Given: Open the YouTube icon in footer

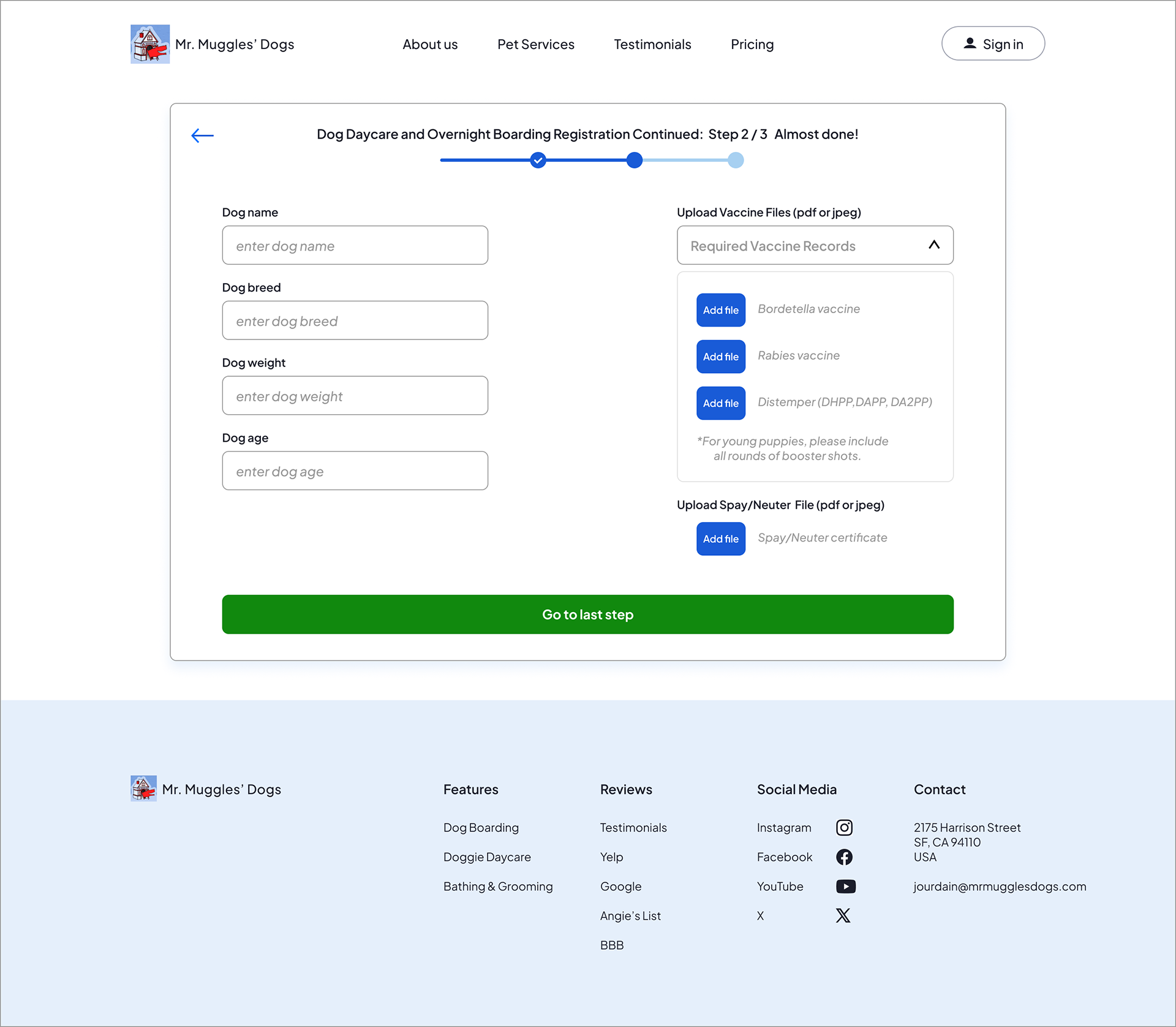Looking at the screenshot, I should (x=845, y=886).
